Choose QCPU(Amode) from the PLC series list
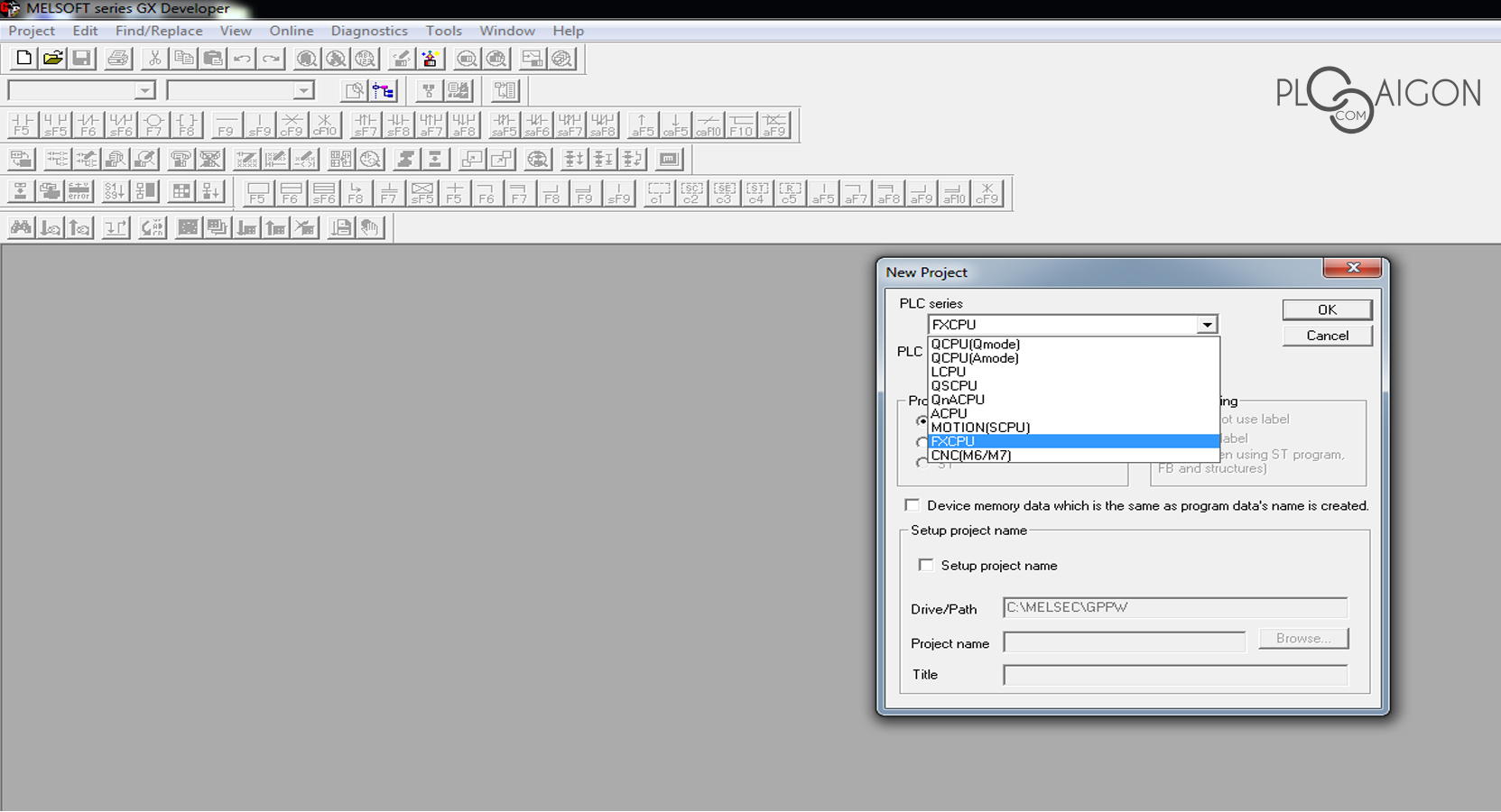 coord(1074,358)
